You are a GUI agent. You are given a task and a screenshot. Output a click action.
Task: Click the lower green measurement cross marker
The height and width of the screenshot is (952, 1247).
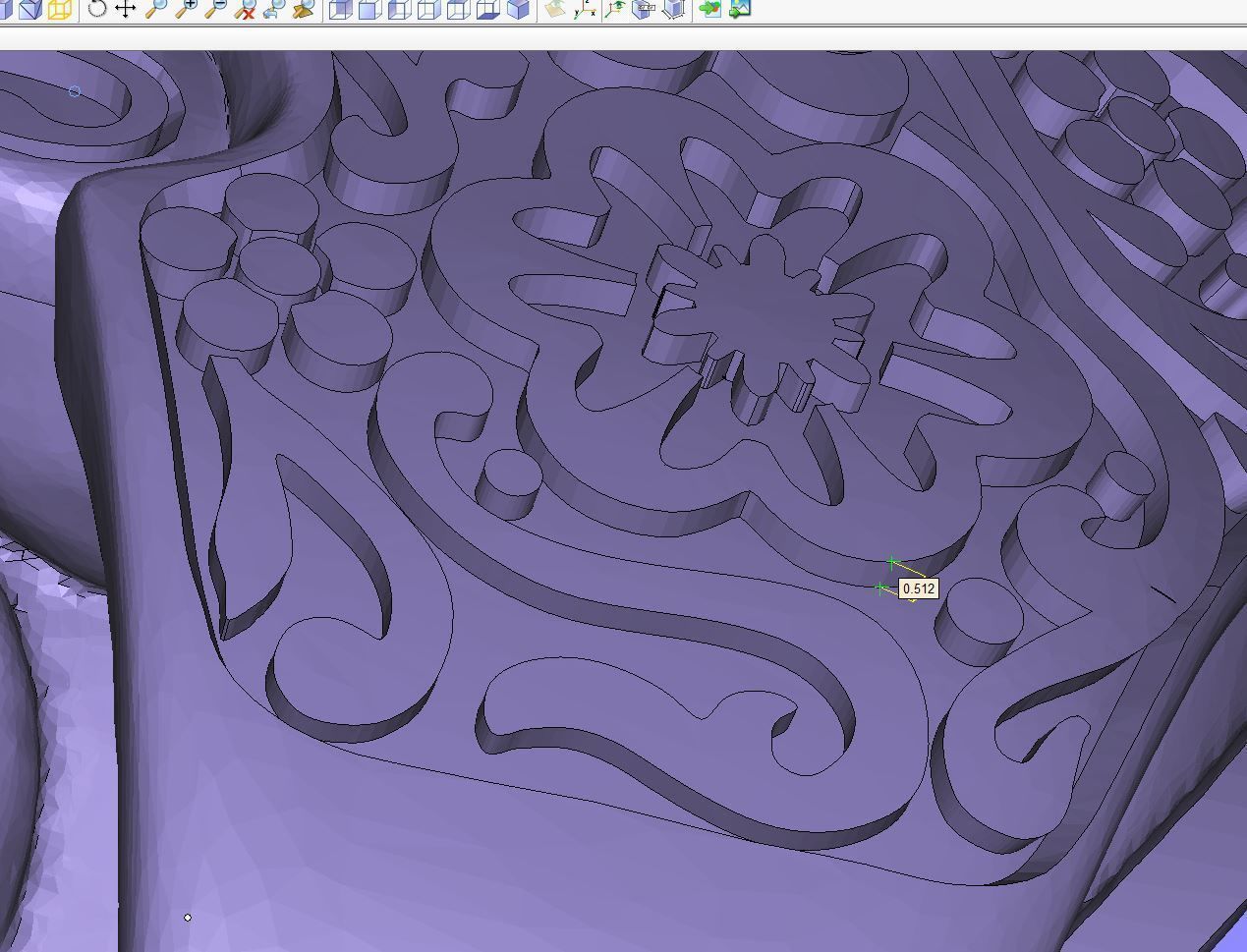[x=879, y=588]
